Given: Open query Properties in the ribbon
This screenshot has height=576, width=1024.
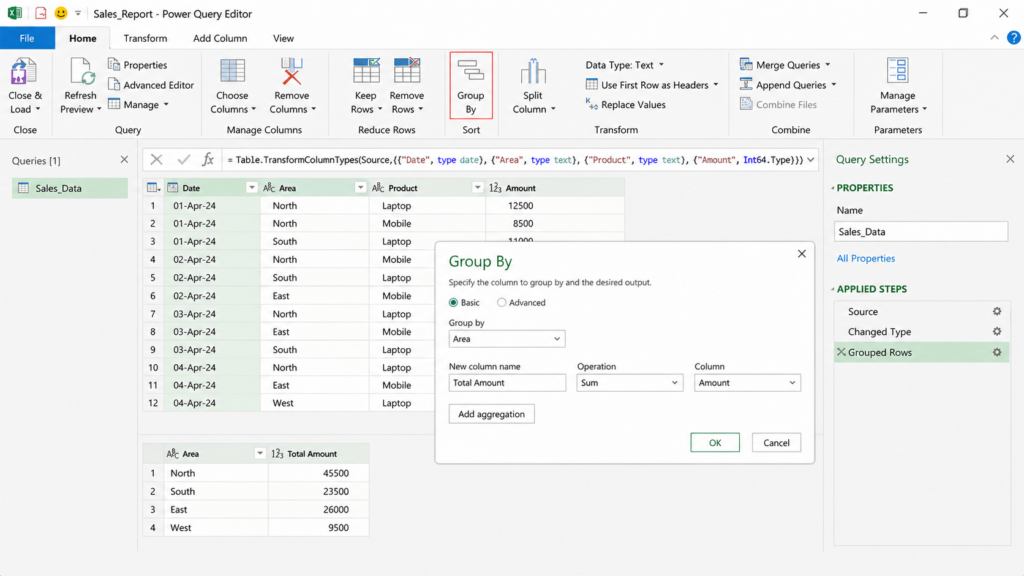Looking at the screenshot, I should point(137,65).
